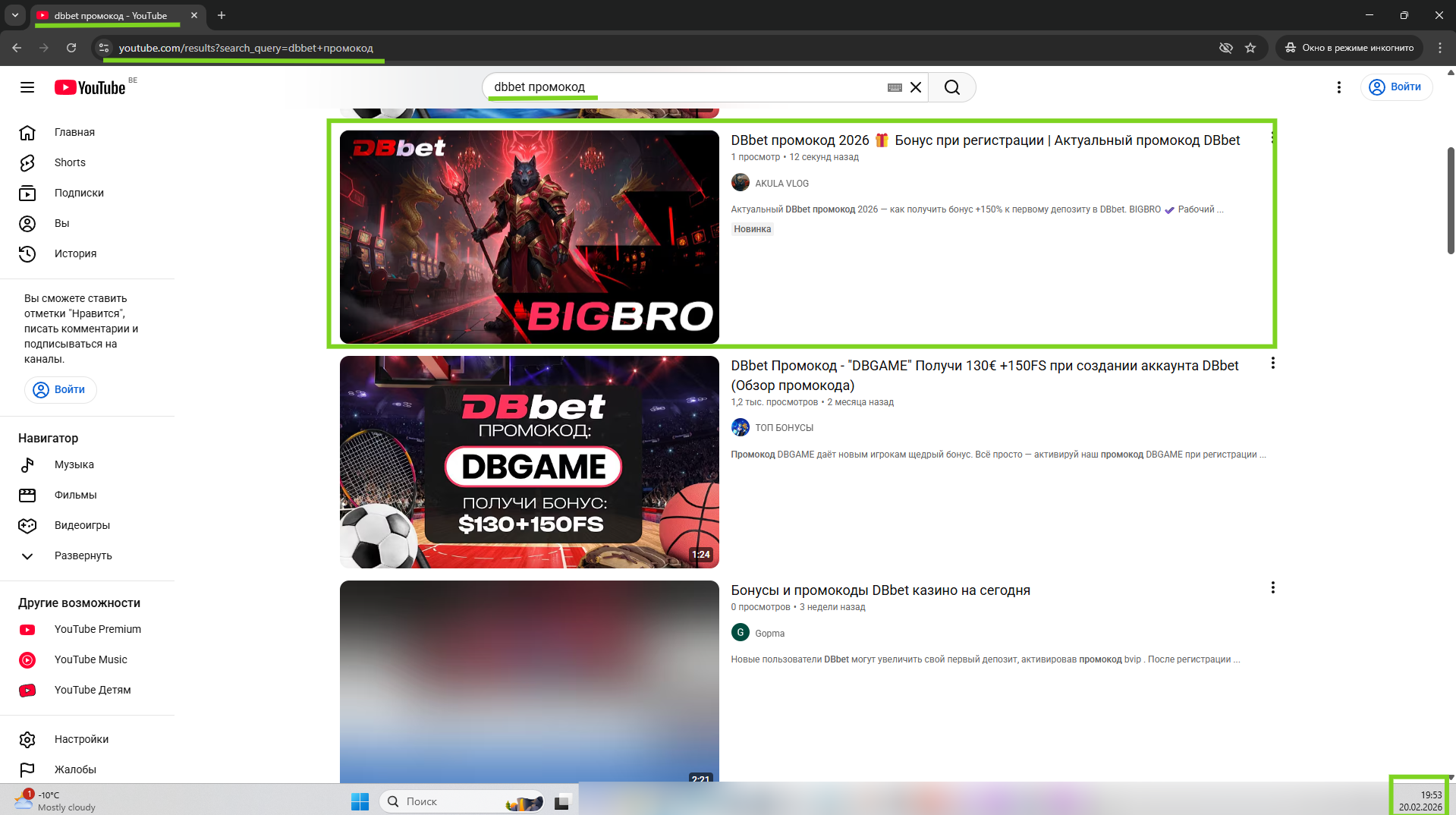Viewport: 1456px width, 815px height.
Task: Open the blurred Gopma video thumbnail
Action: coord(530,681)
